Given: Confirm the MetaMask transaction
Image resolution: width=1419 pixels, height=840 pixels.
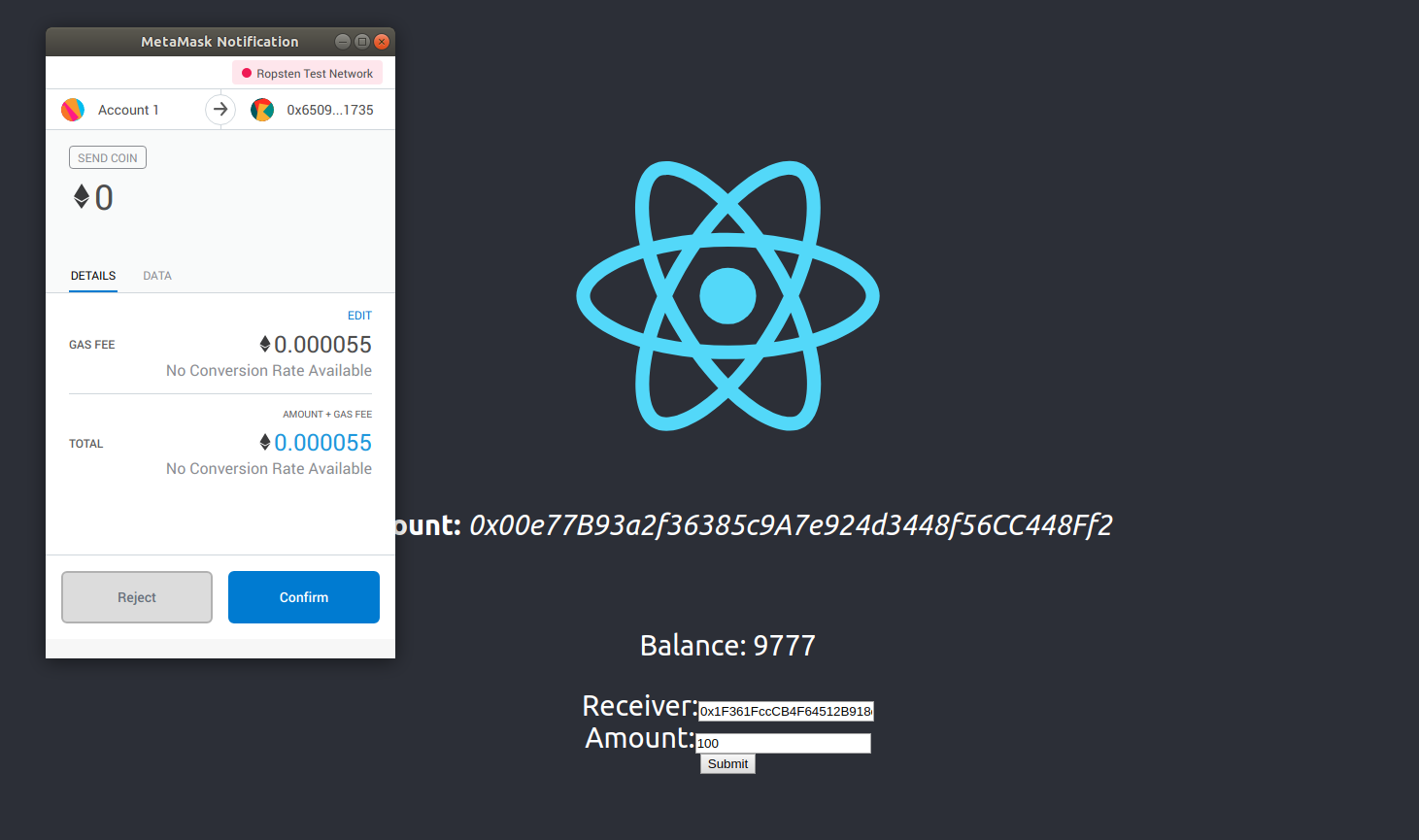Looking at the screenshot, I should coord(304,597).
